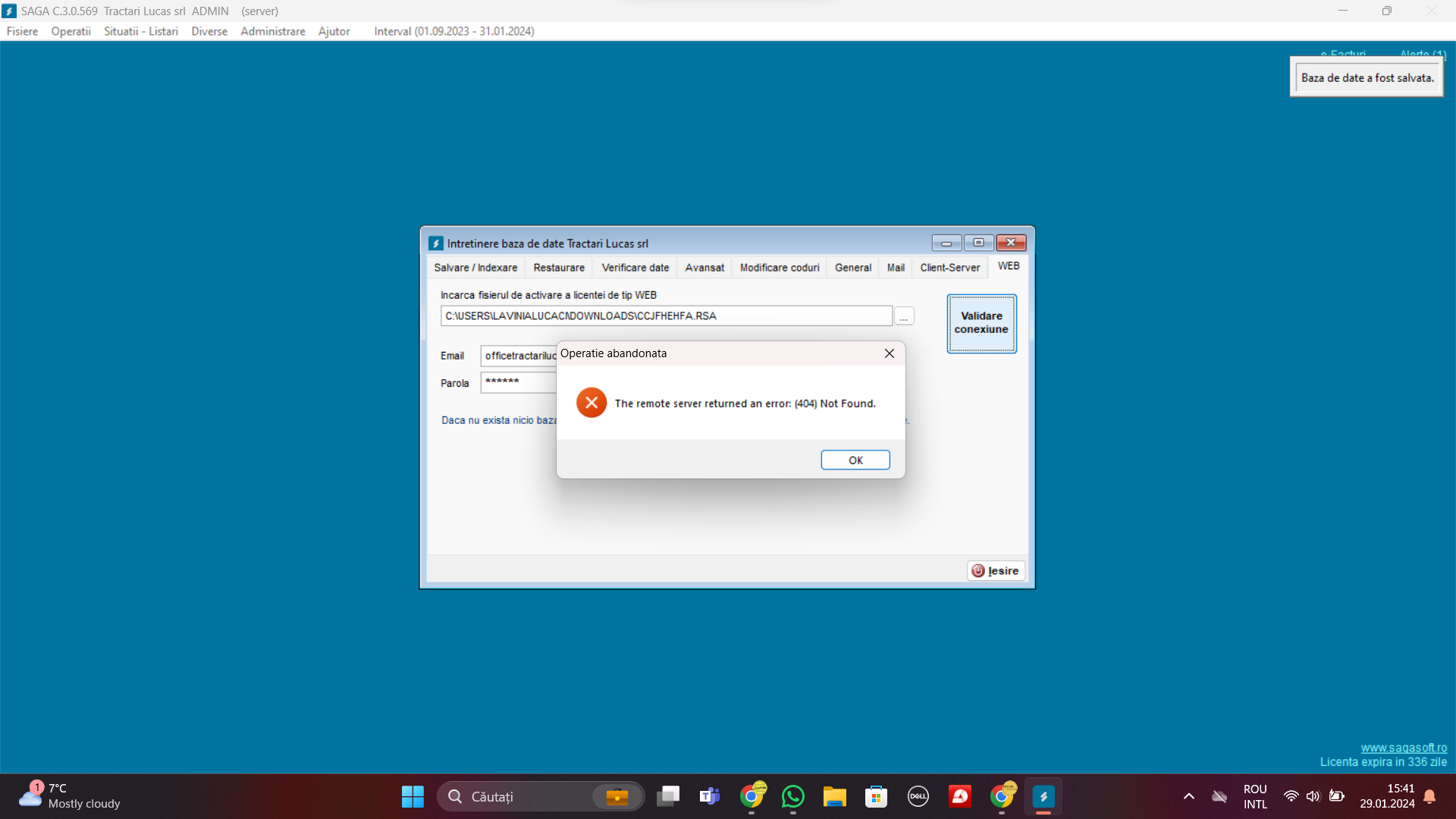This screenshot has width=1456, height=819.
Task: Select the Modificare coduri tab
Action: coord(780,268)
